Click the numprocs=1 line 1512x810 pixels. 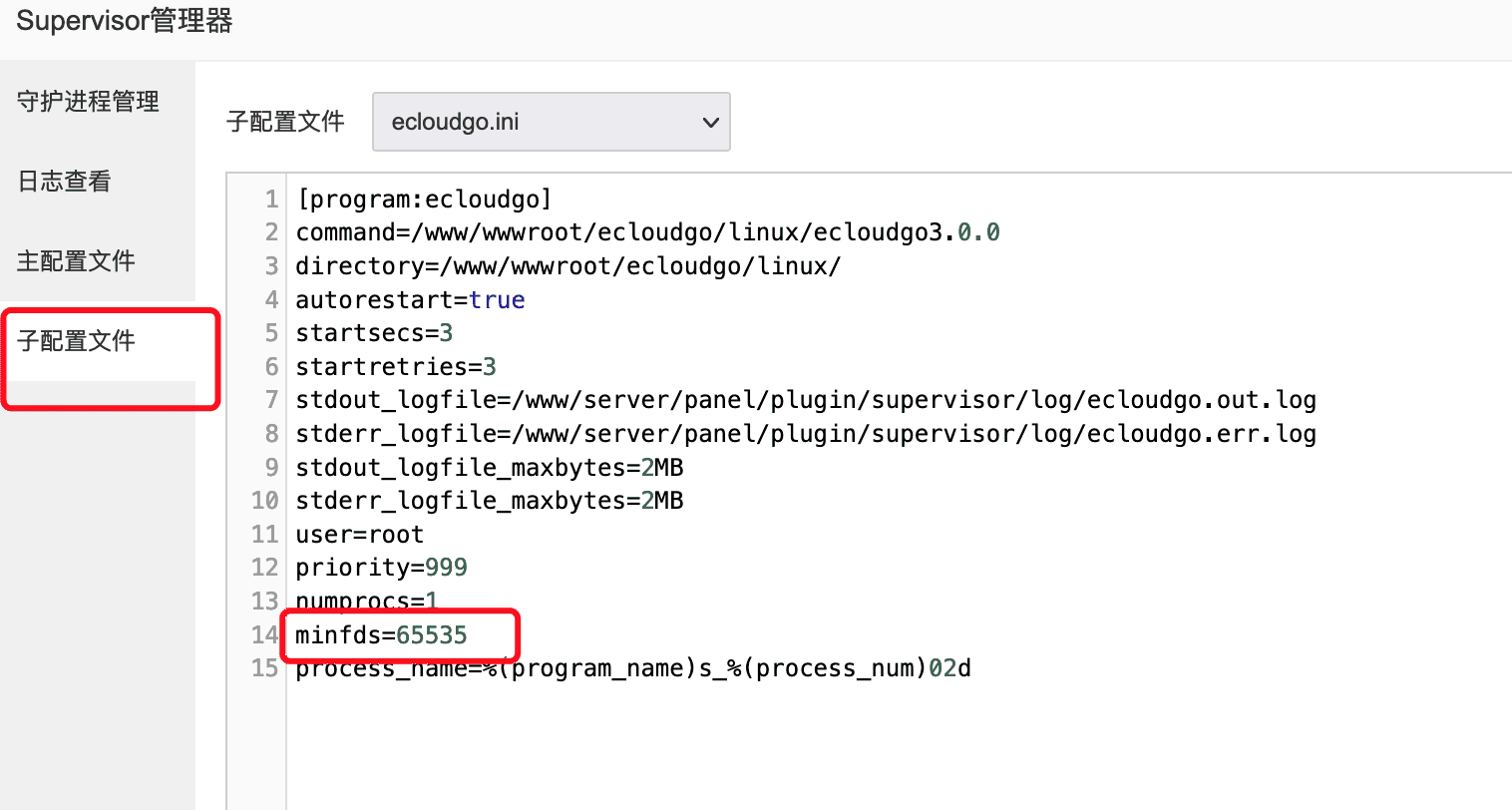(x=366, y=601)
